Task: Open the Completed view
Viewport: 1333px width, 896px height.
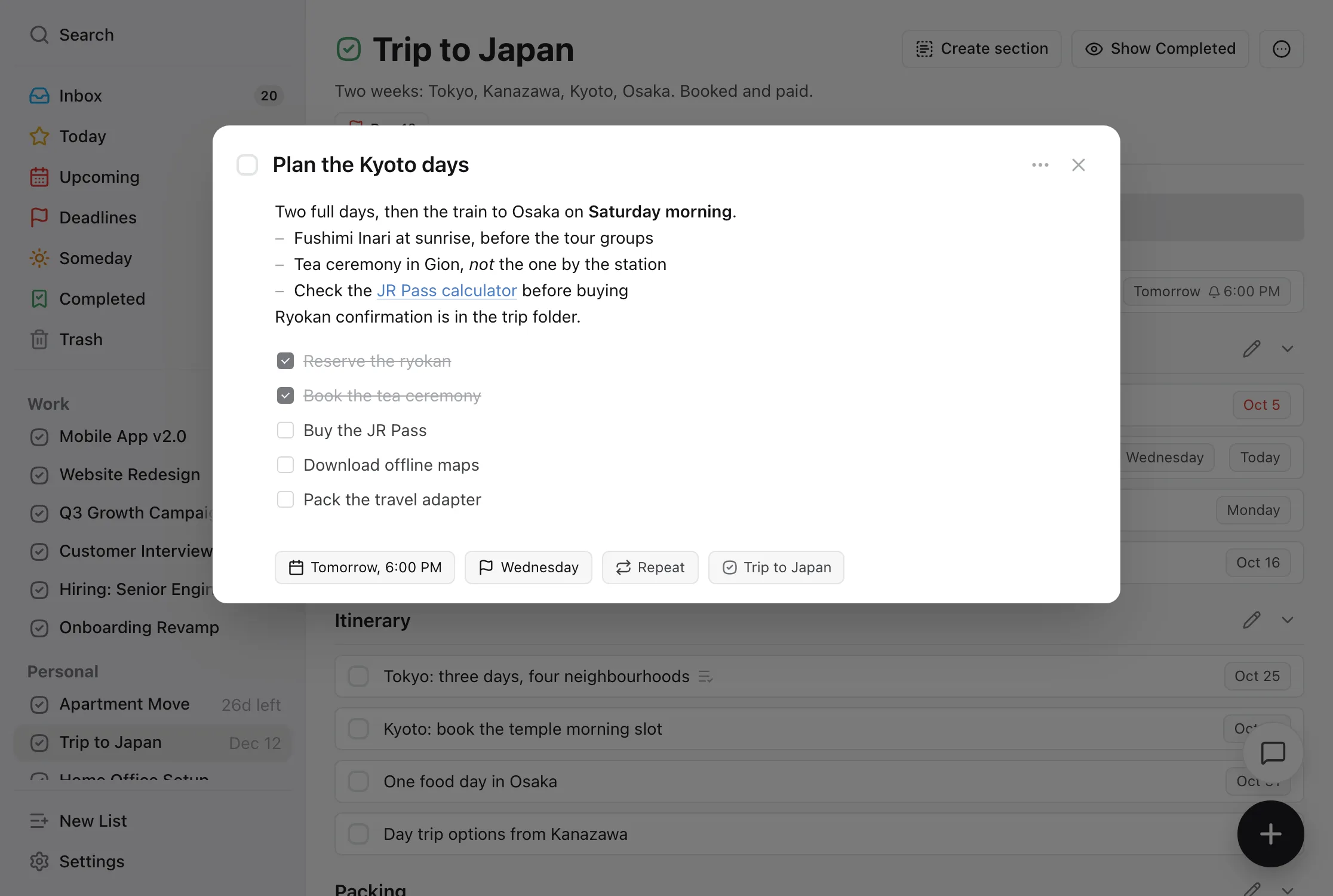Action: click(x=153, y=299)
